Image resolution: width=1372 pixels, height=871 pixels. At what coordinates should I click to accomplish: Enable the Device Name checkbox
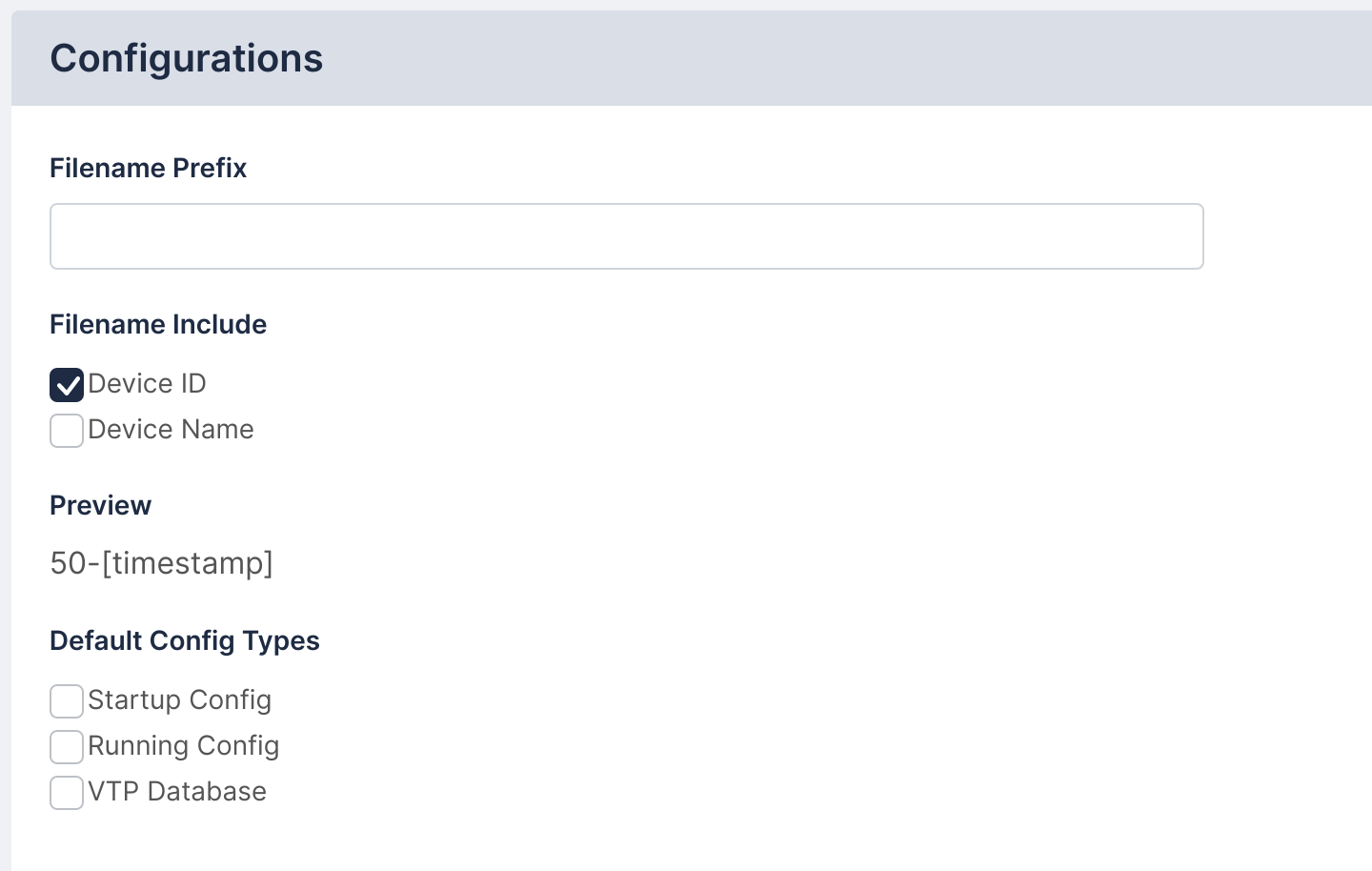click(x=67, y=431)
